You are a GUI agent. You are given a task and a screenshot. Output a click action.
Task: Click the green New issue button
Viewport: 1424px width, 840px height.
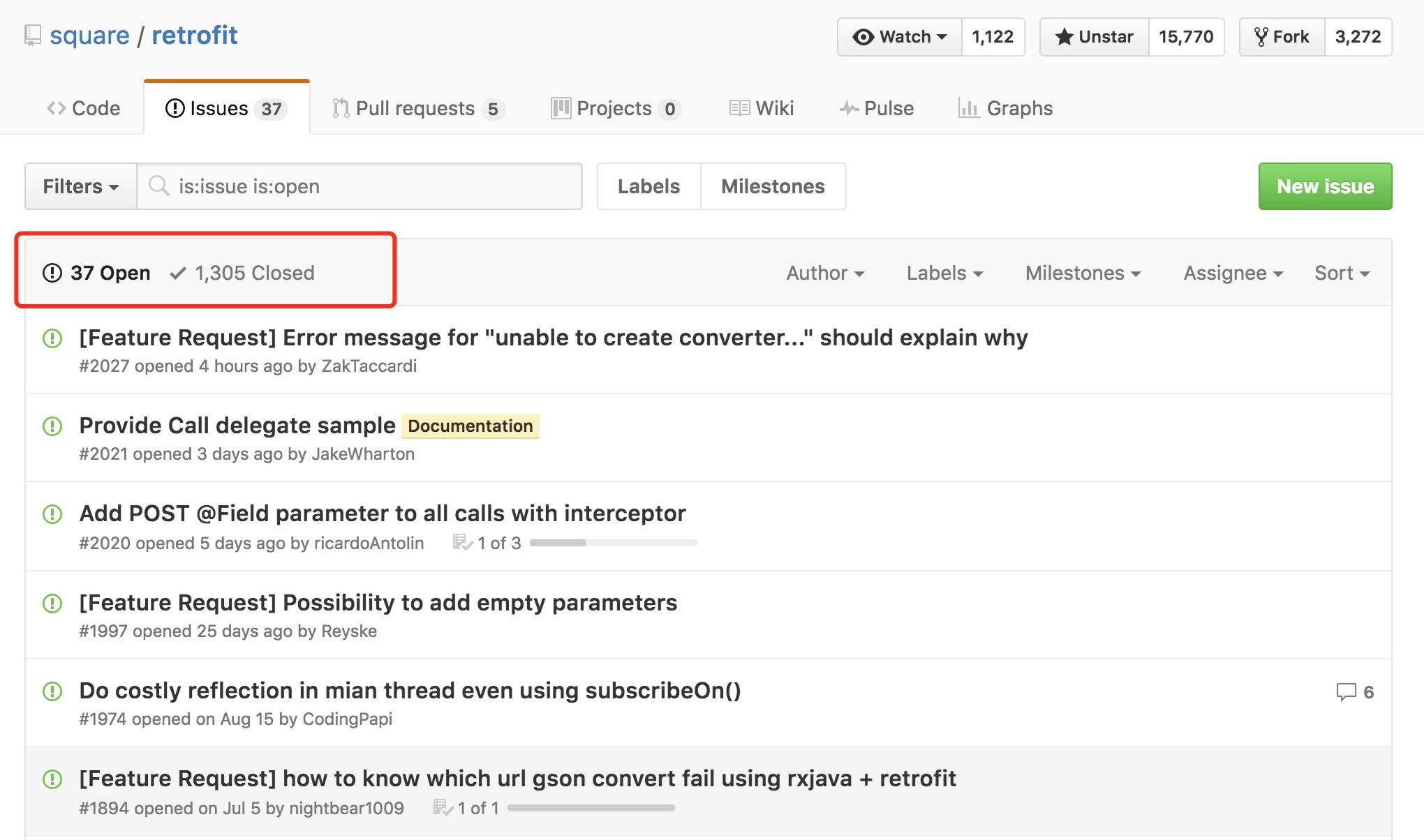click(1325, 186)
